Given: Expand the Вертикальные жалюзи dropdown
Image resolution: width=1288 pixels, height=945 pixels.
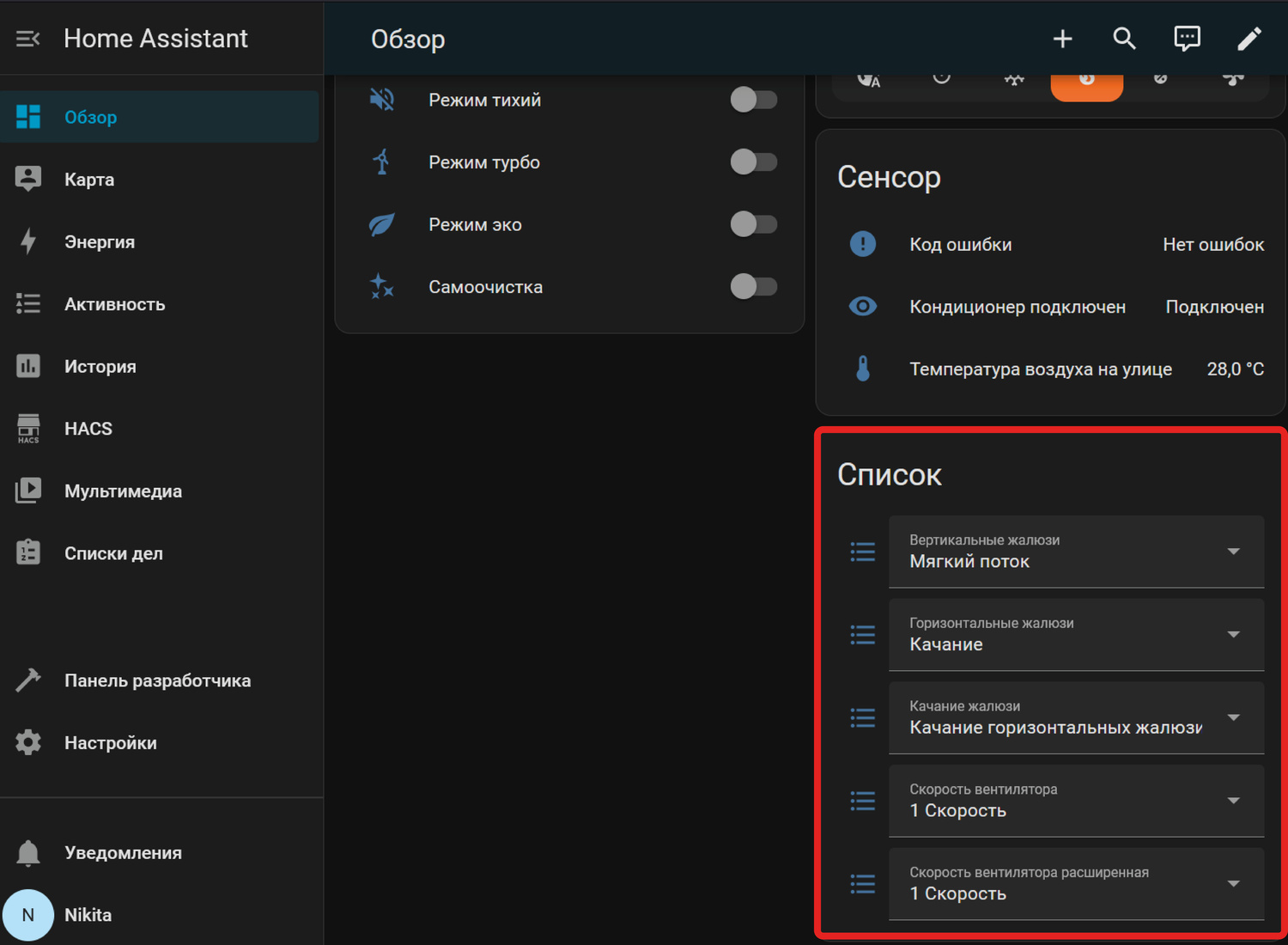Looking at the screenshot, I should click(1076, 552).
